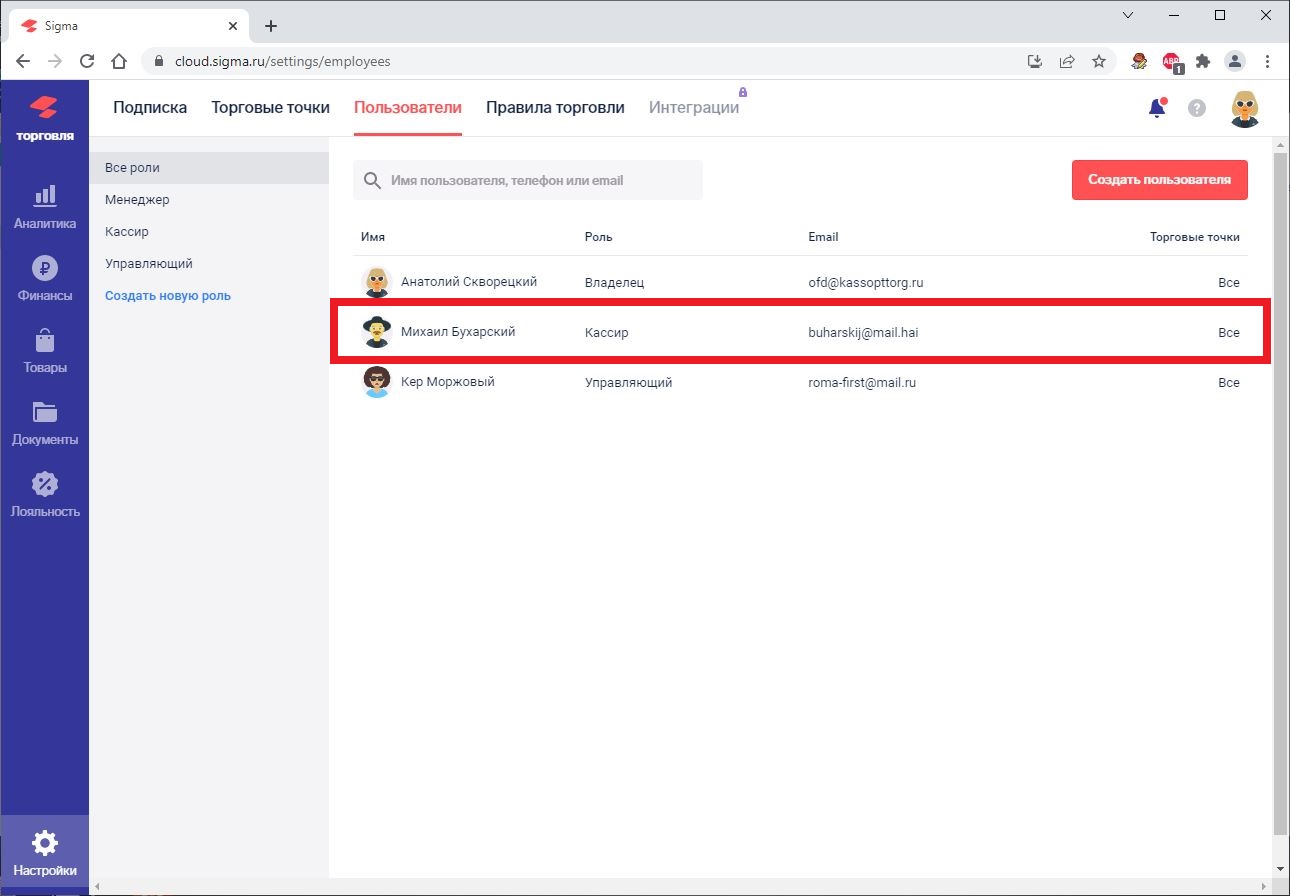
Task: Click the Создать новую роль link
Action: tap(168, 296)
